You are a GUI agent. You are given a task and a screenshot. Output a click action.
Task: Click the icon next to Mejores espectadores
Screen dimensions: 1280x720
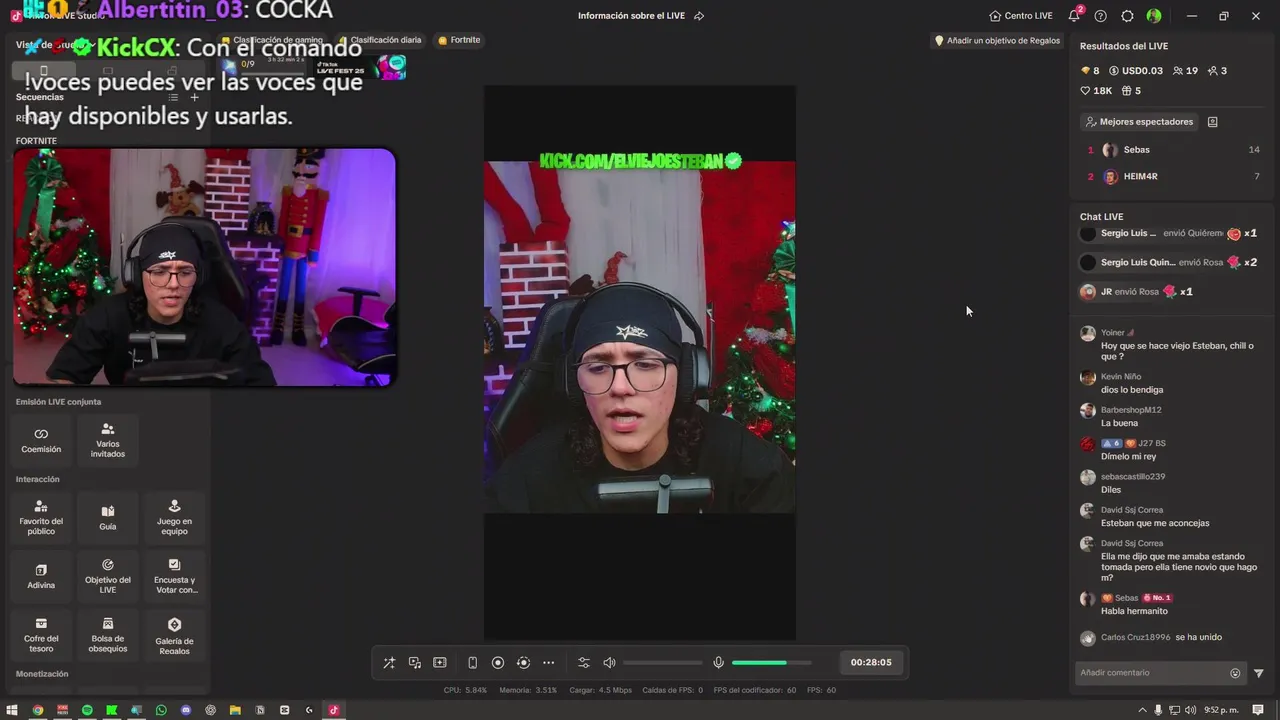point(1212,122)
